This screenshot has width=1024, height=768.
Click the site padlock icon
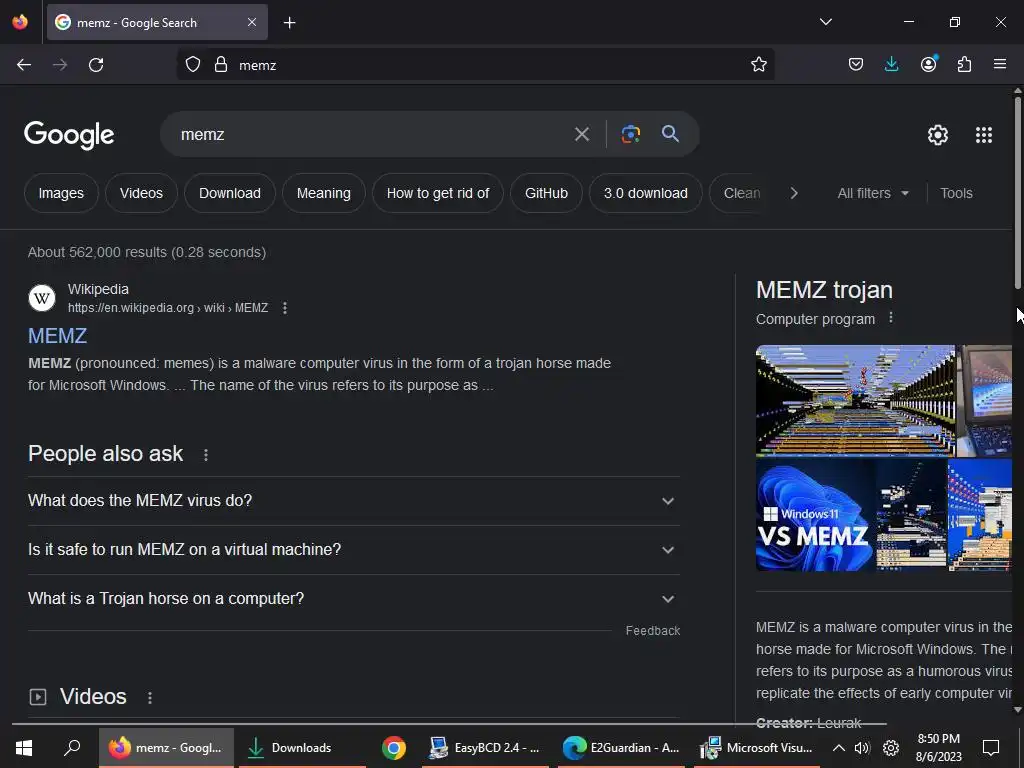[x=221, y=65]
